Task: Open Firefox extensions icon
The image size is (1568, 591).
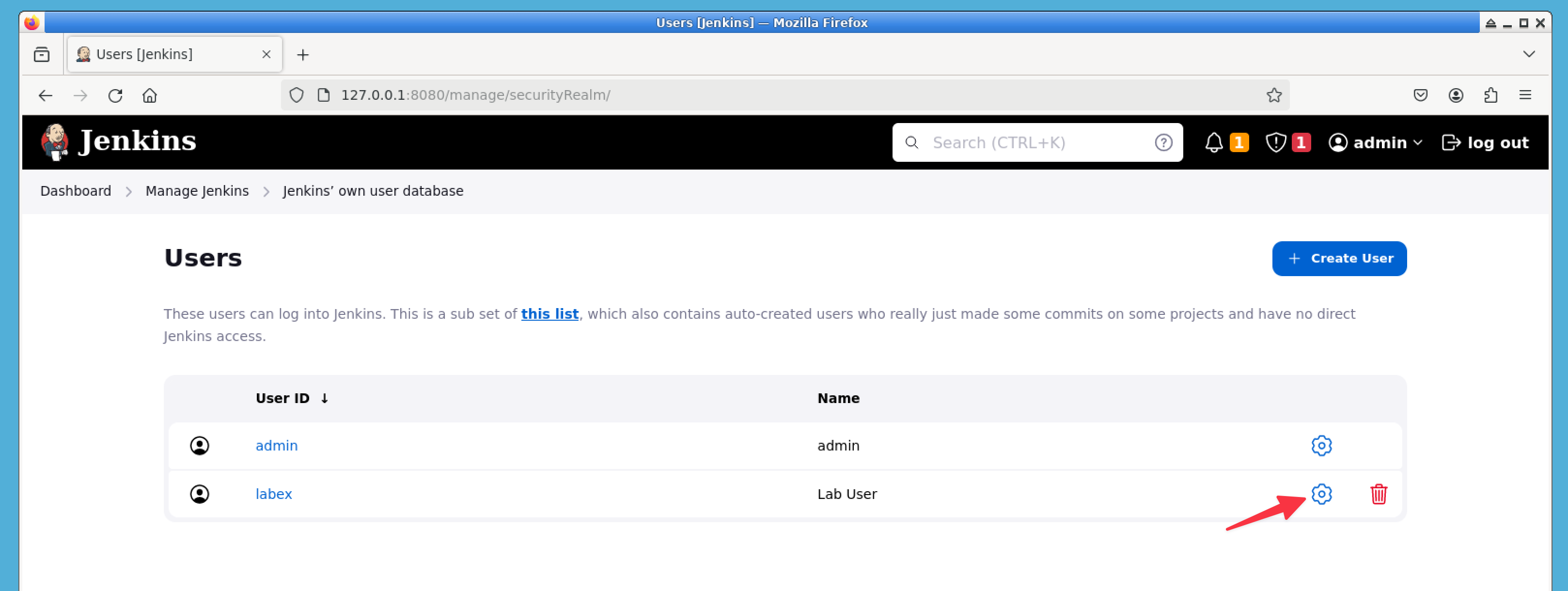Action: (1490, 95)
